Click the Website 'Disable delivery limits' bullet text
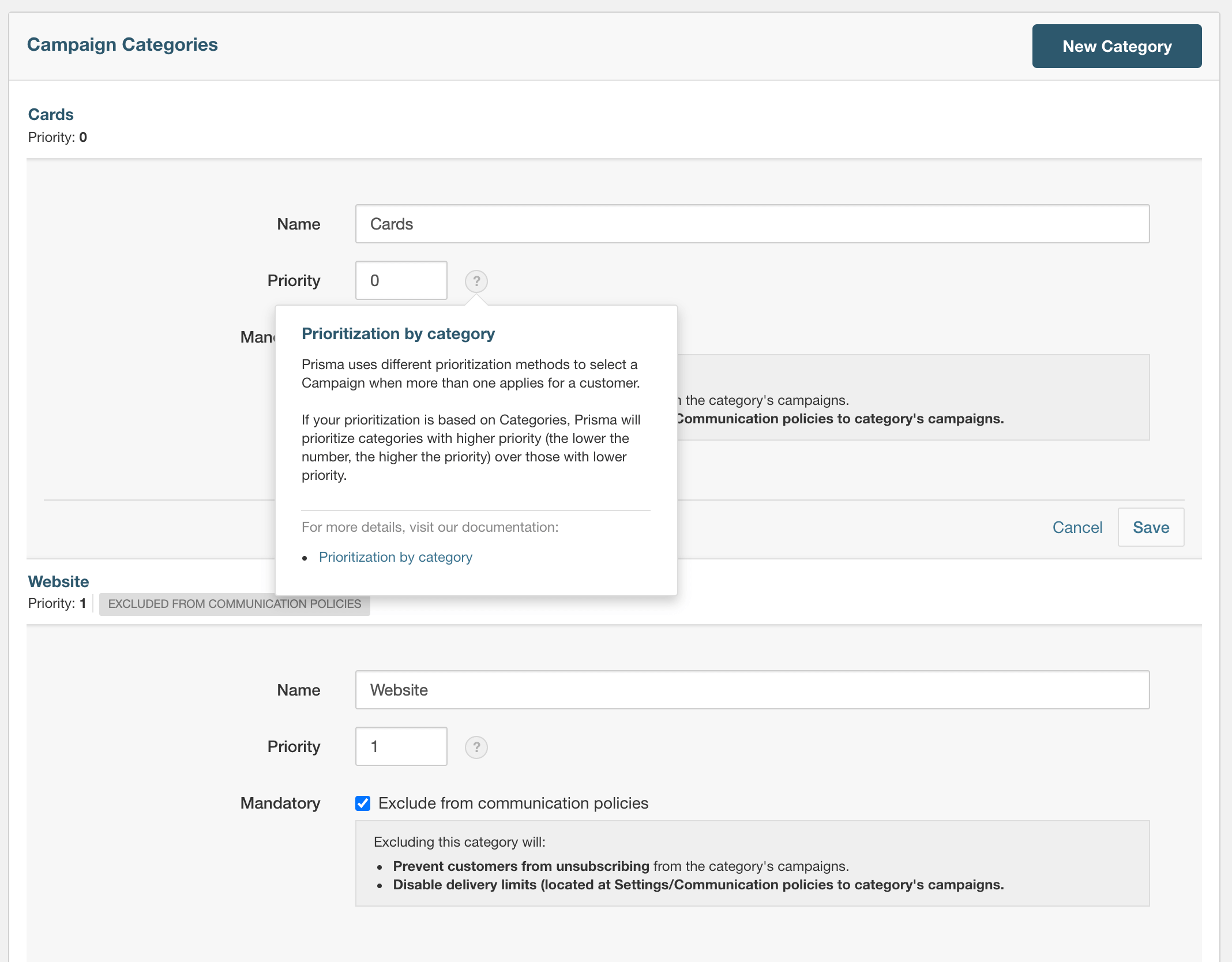Image resolution: width=1232 pixels, height=962 pixels. click(698, 885)
